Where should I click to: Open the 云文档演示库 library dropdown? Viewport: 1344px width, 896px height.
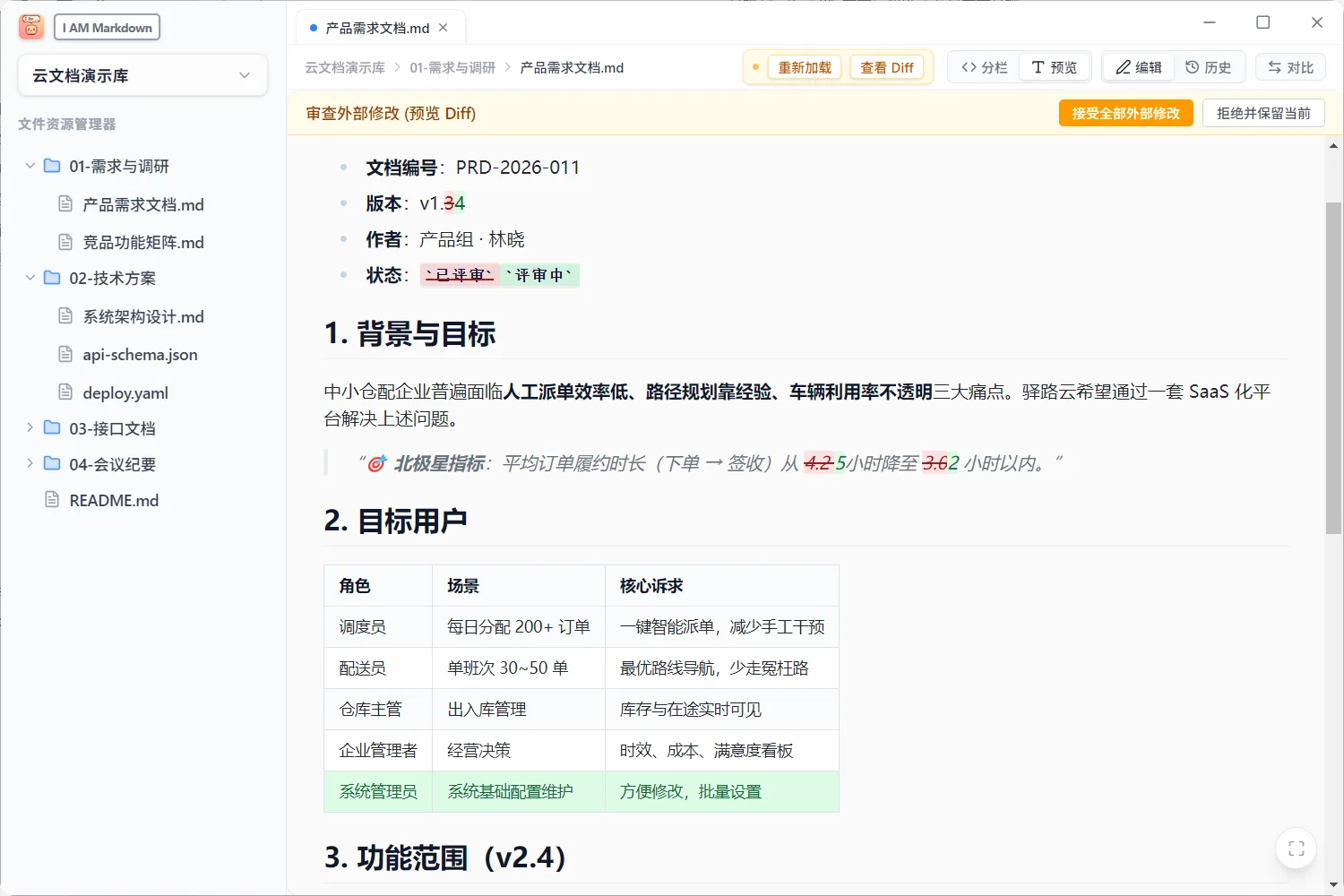point(142,76)
